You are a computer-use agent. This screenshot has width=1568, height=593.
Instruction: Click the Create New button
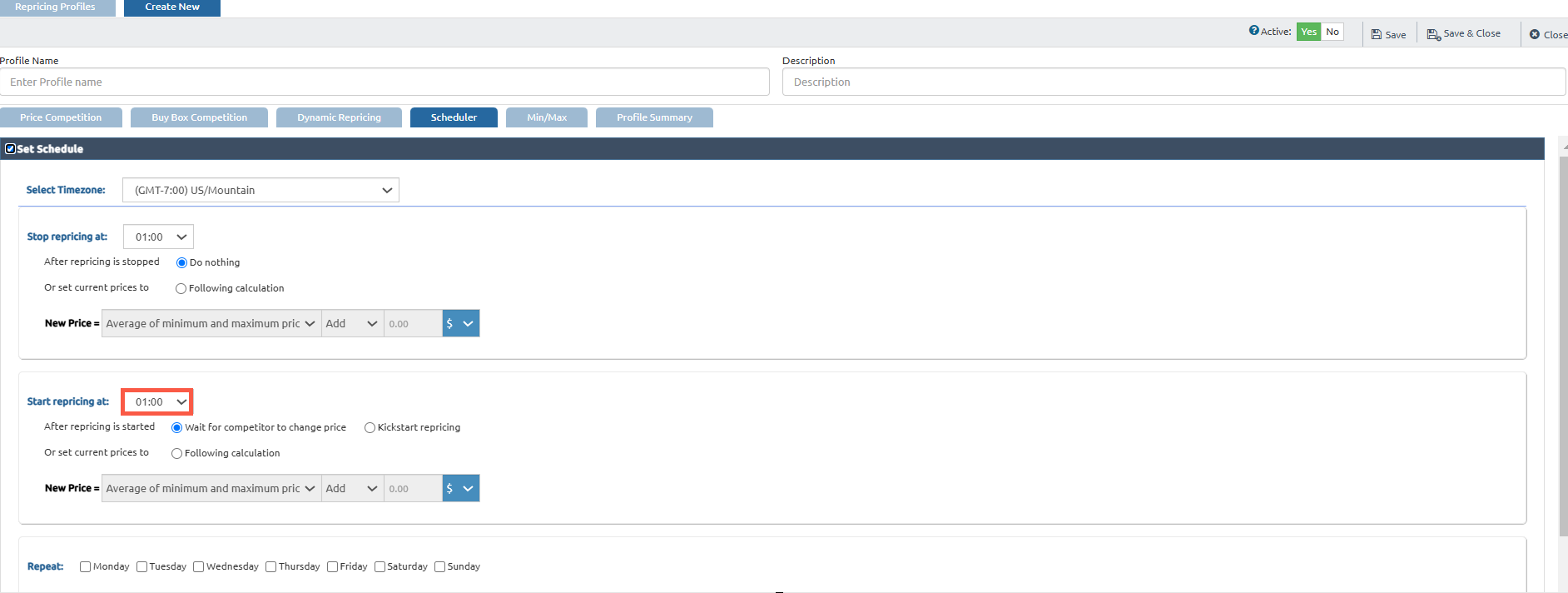point(172,7)
